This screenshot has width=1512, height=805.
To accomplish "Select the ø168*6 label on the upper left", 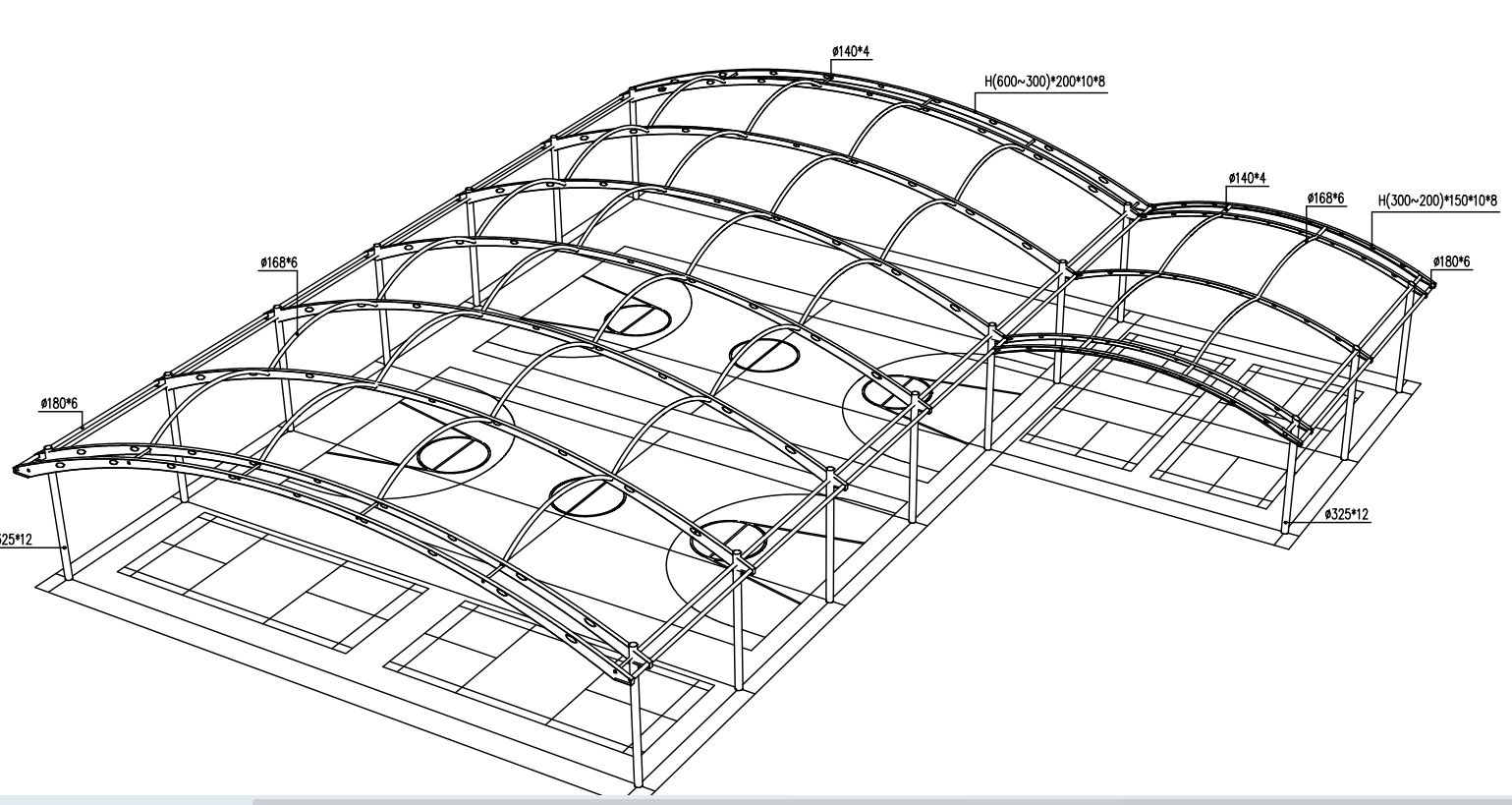I will (x=278, y=263).
